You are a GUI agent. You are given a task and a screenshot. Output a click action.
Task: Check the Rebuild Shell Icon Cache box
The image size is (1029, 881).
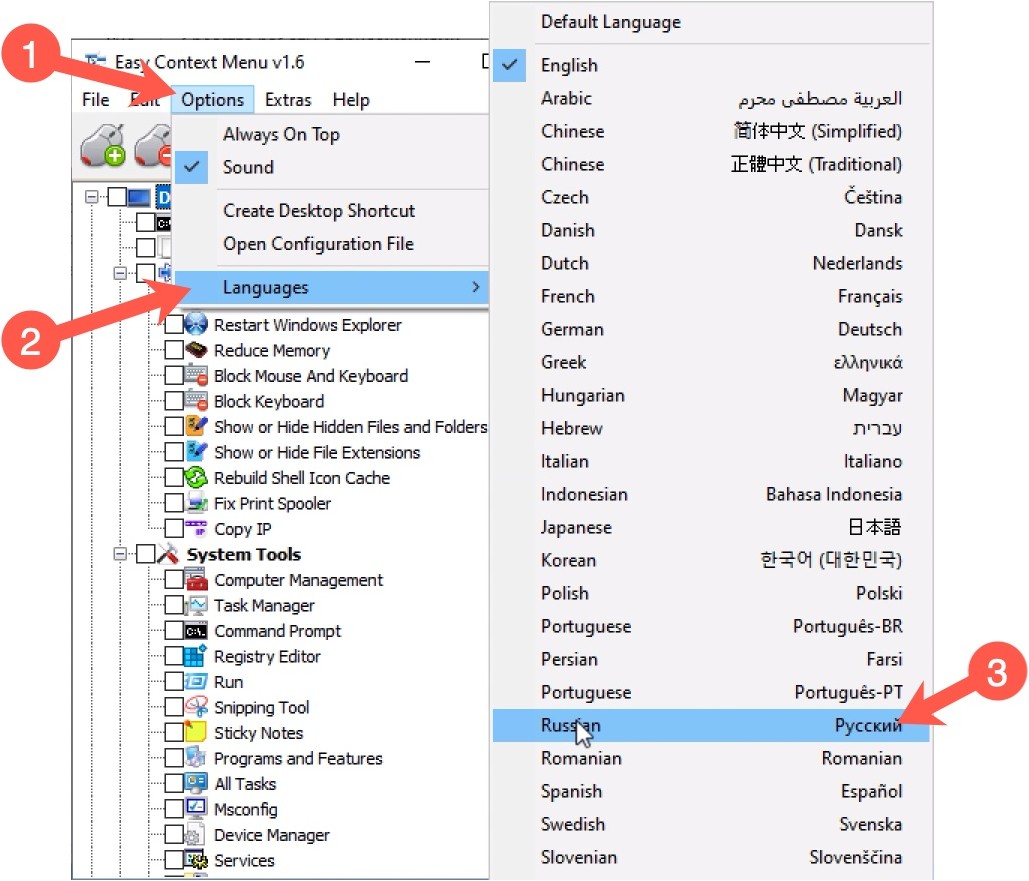[x=174, y=477]
